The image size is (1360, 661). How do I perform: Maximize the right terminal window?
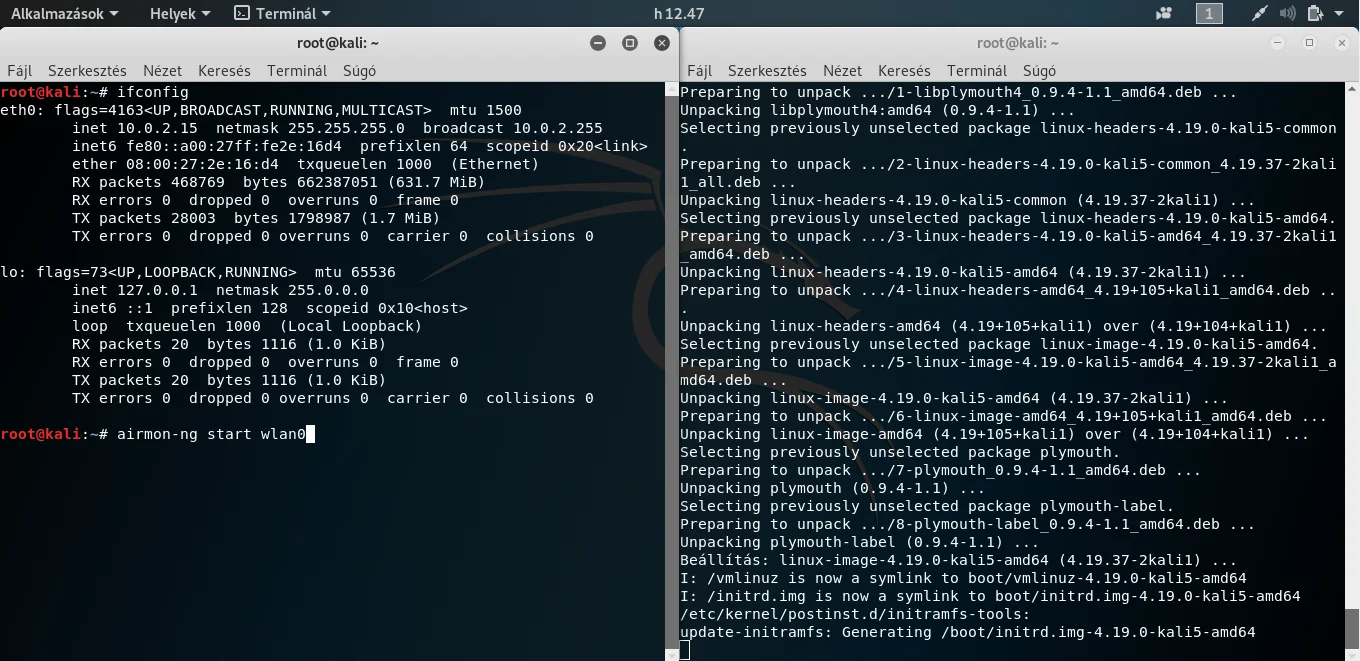tap(1309, 43)
